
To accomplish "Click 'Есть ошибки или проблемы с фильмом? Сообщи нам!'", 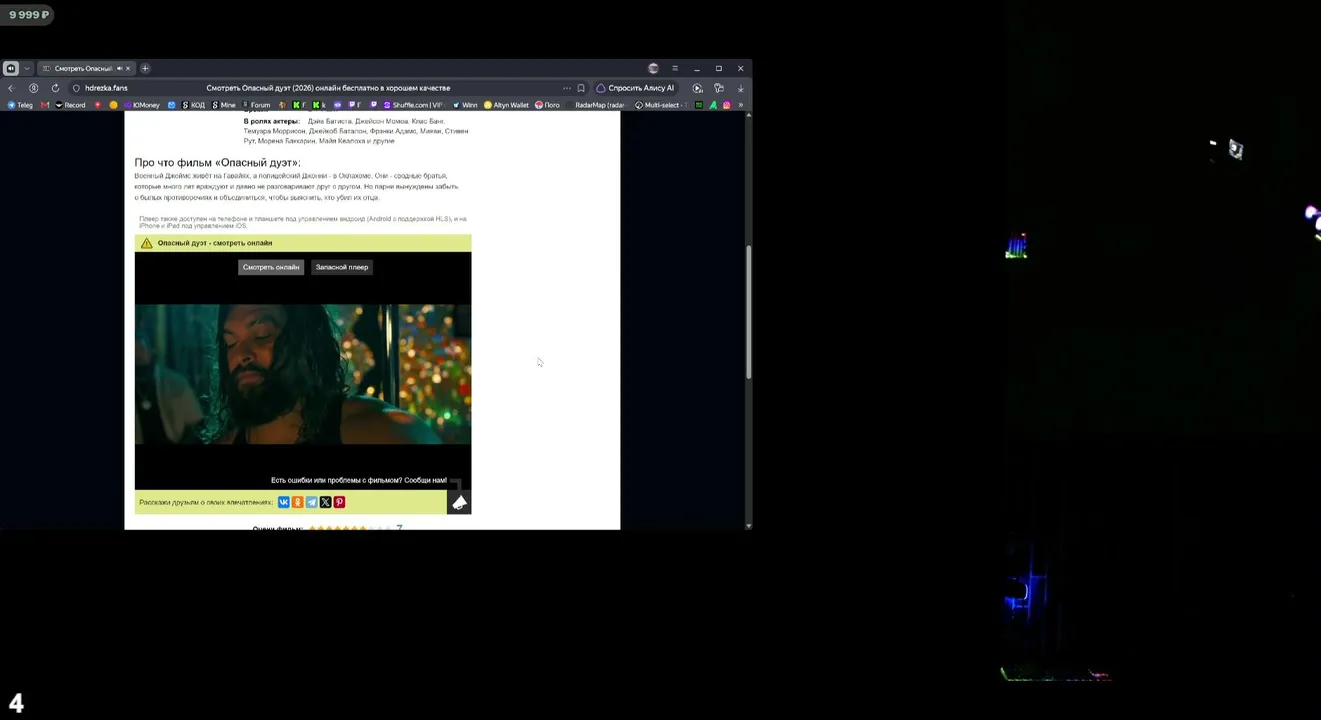I will pyautogui.click(x=359, y=480).
